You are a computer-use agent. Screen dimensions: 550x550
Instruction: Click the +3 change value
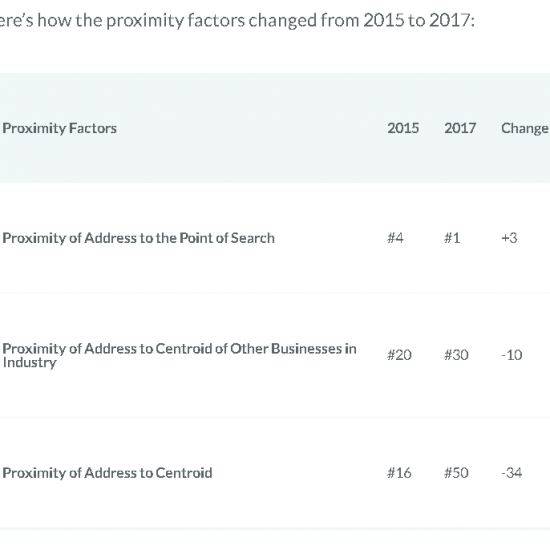point(509,238)
